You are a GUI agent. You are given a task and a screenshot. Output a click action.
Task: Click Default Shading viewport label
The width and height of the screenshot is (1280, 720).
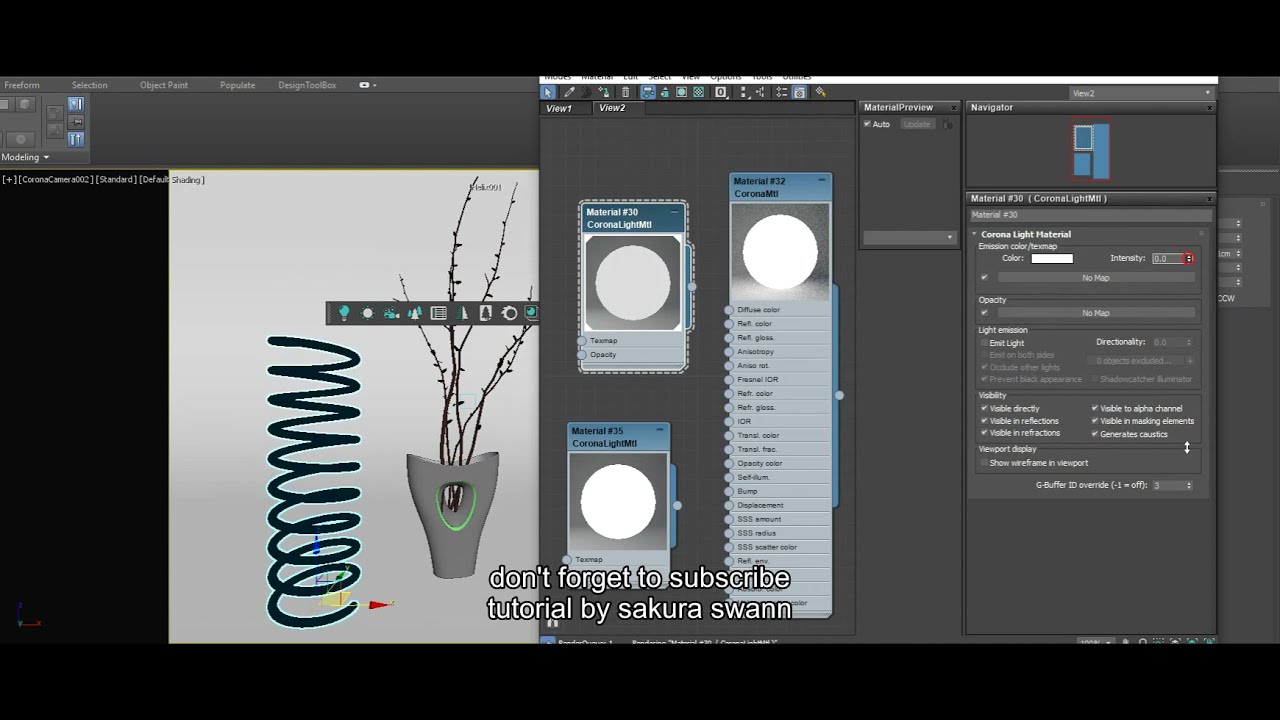pos(172,180)
